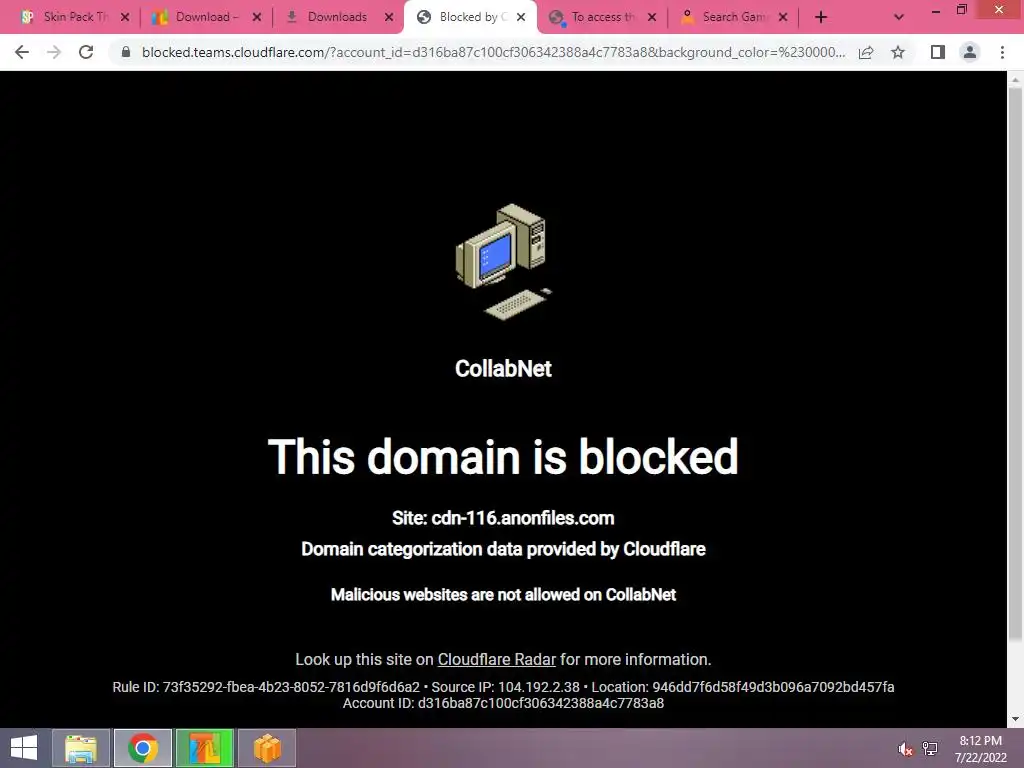Unmute the system volume tray icon

pyautogui.click(x=904, y=749)
